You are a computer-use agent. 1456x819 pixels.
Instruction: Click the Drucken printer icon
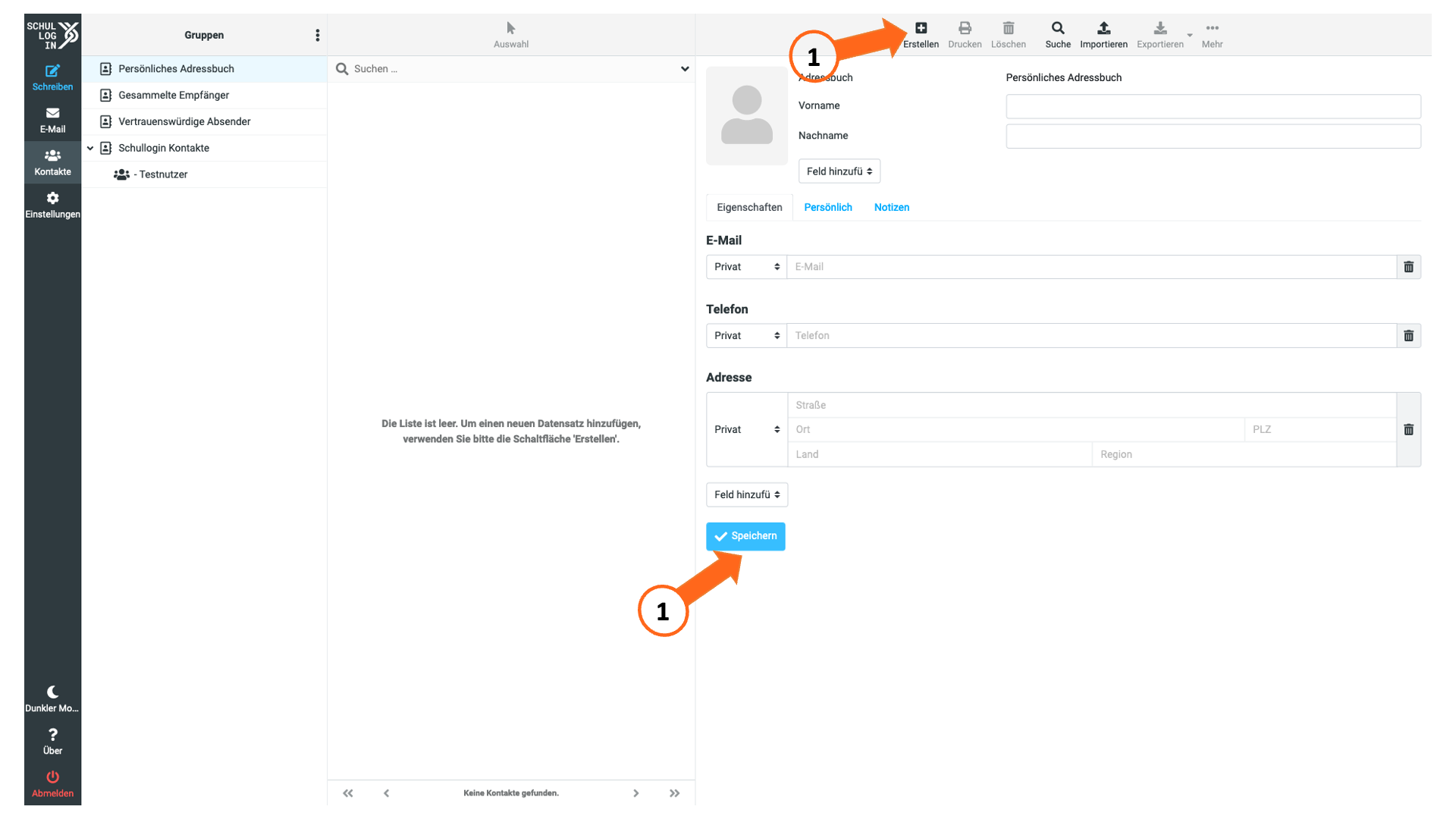pyautogui.click(x=965, y=35)
